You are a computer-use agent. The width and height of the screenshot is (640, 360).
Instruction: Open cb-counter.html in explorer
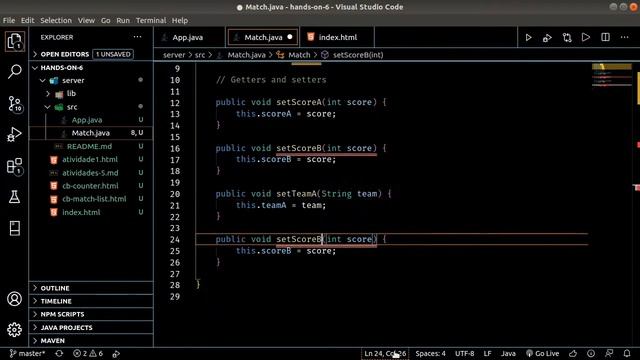(x=91, y=186)
